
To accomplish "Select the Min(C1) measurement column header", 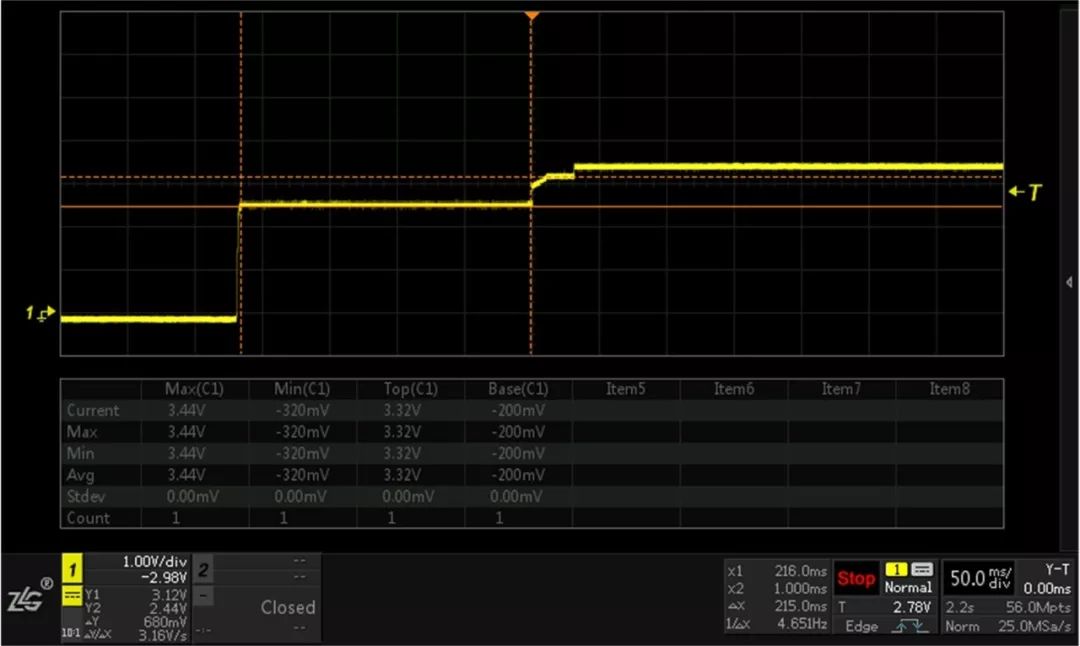I will [x=302, y=389].
